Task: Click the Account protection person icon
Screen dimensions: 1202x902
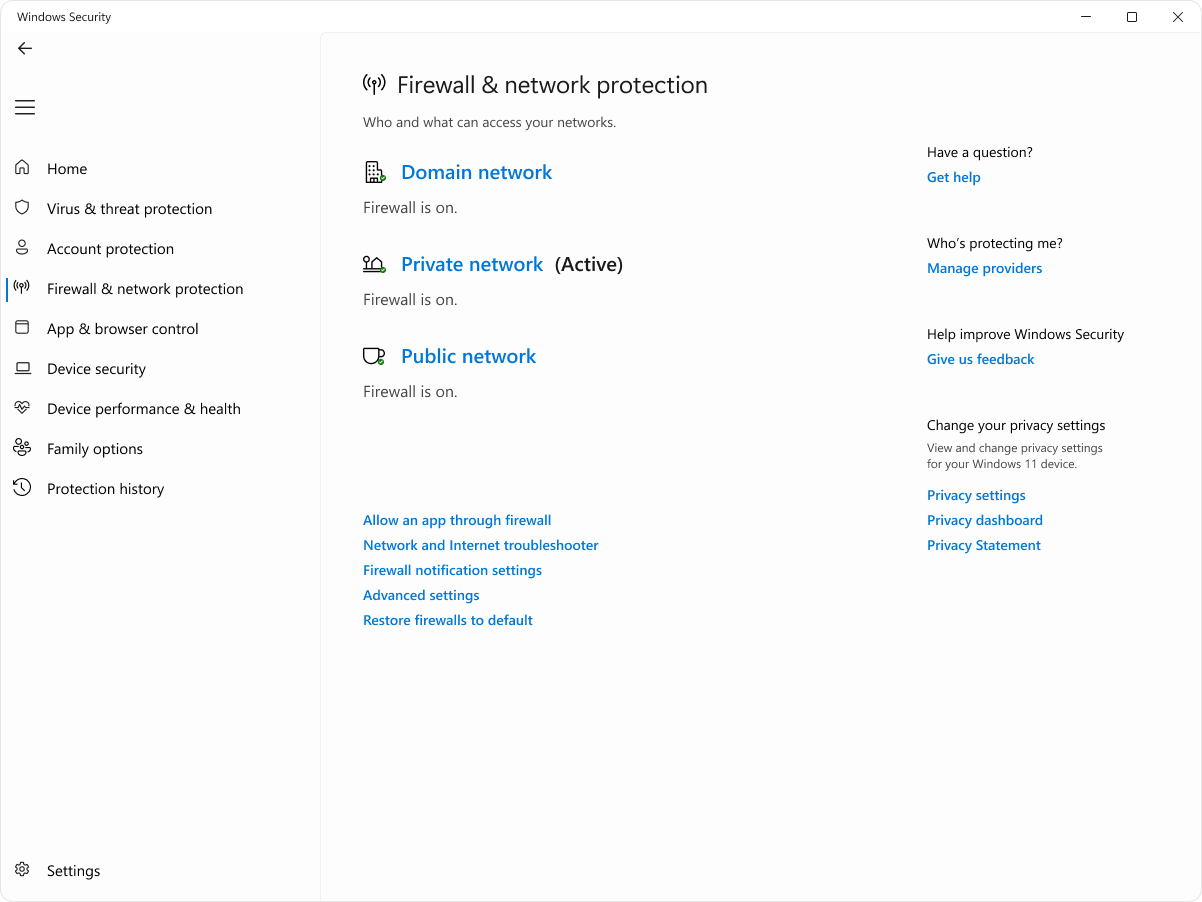Action: pos(22,248)
